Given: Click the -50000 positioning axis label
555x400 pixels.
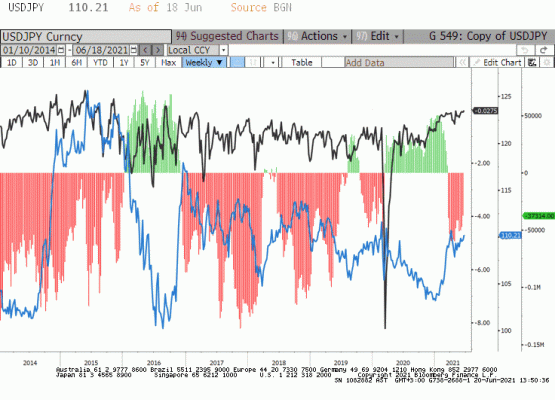Looking at the screenshot, I should point(534,230).
